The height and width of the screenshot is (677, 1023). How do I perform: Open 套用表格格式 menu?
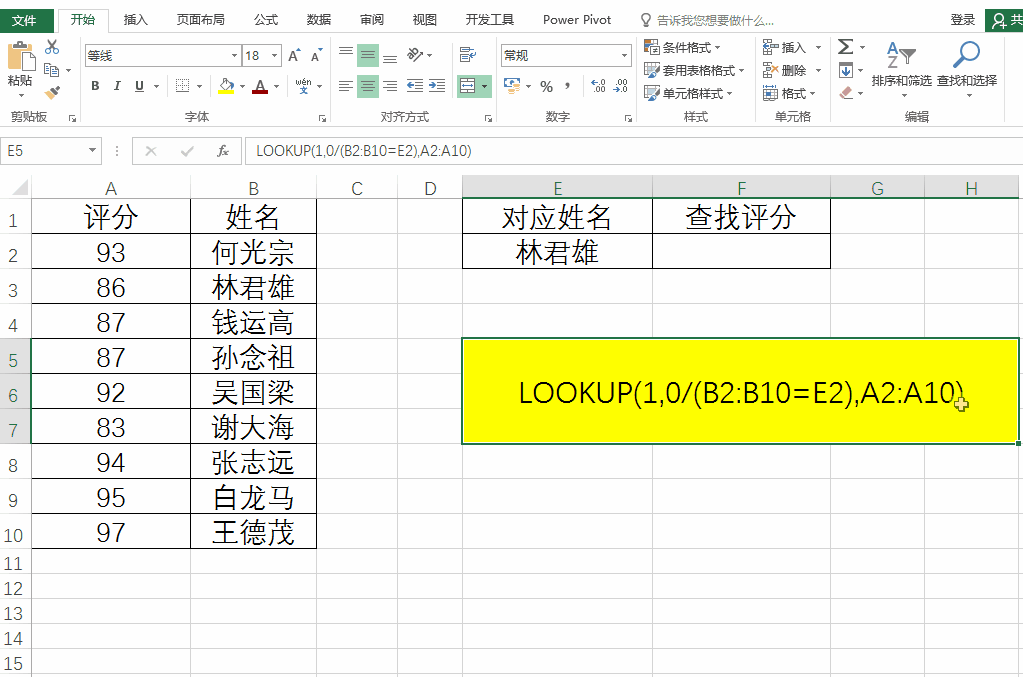tap(694, 70)
